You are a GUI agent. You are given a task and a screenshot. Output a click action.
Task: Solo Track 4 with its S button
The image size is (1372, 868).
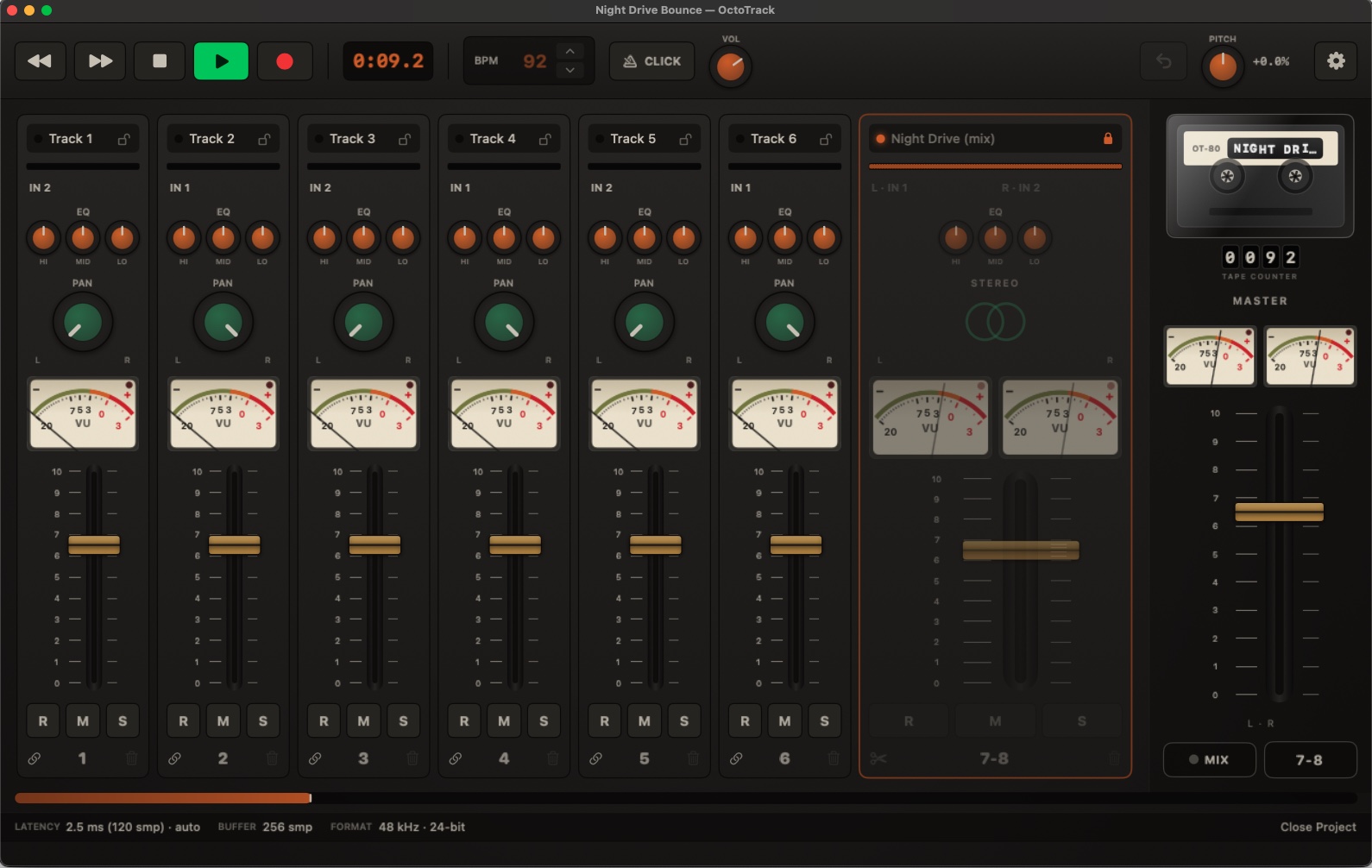[544, 720]
